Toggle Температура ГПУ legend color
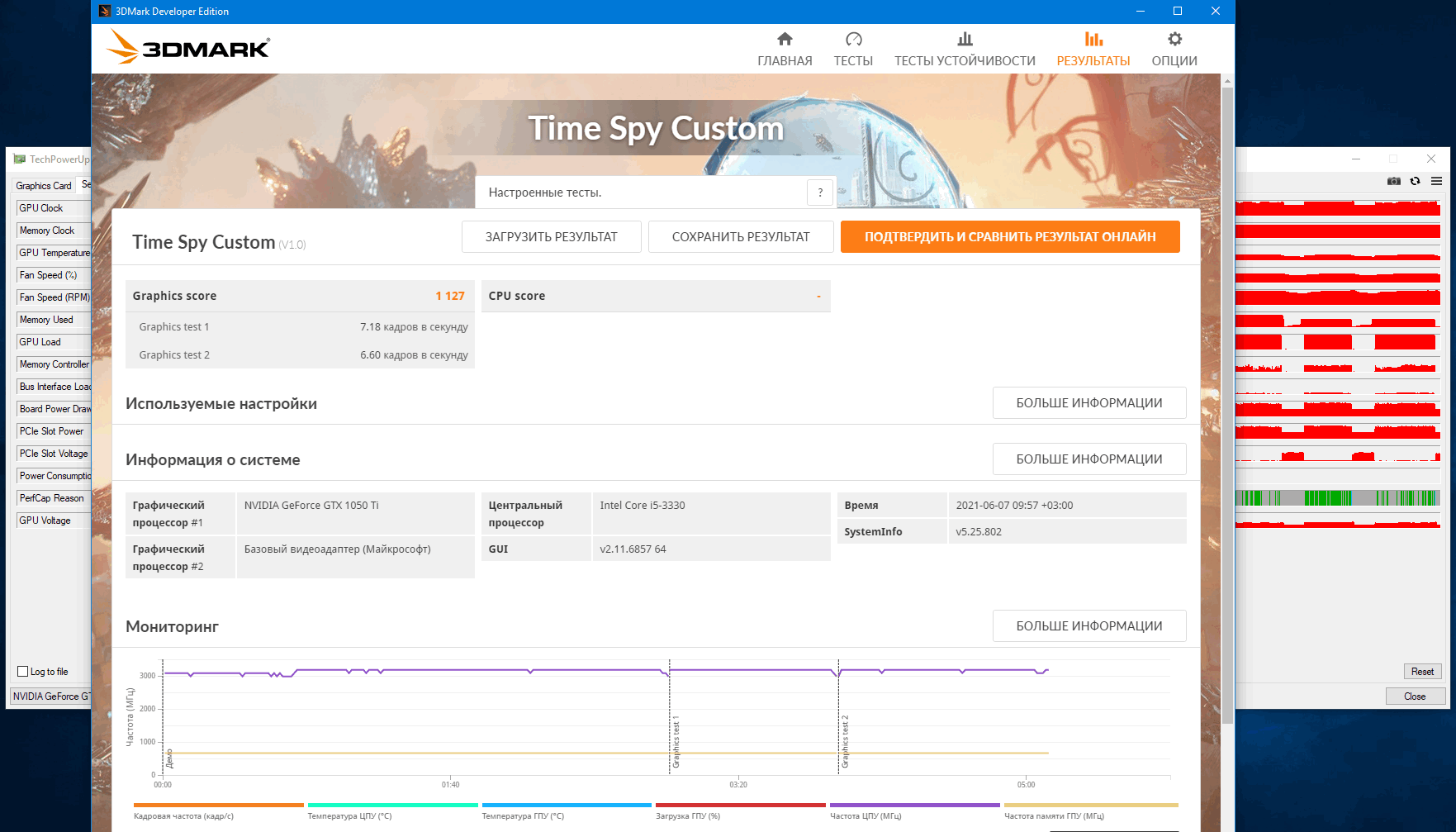This screenshot has height=832, width=1456. (x=567, y=805)
